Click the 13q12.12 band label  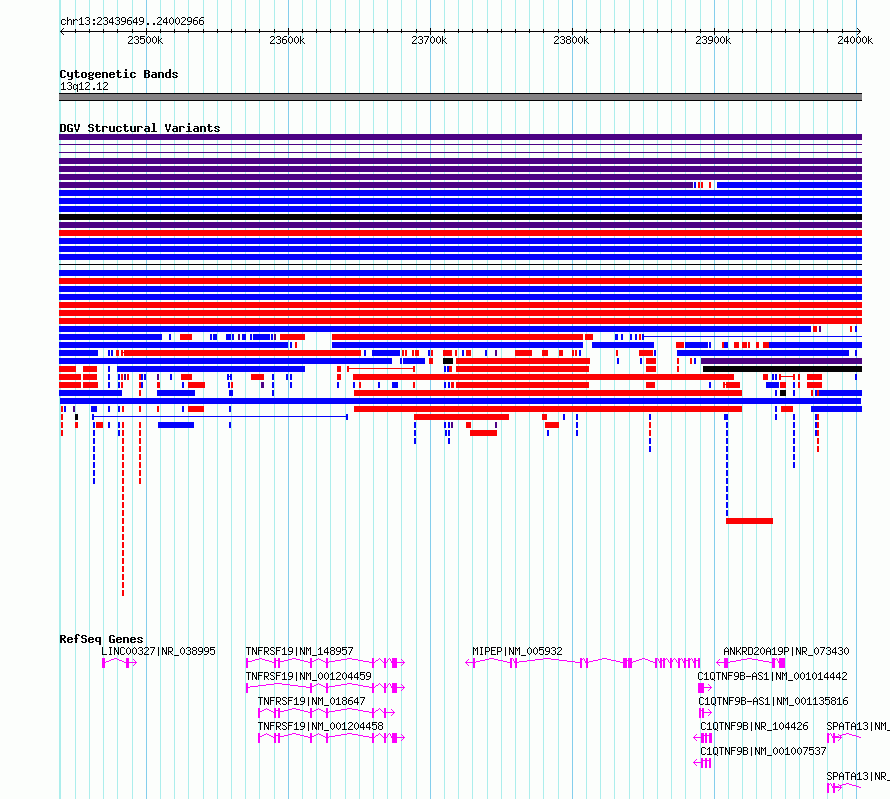click(x=84, y=86)
